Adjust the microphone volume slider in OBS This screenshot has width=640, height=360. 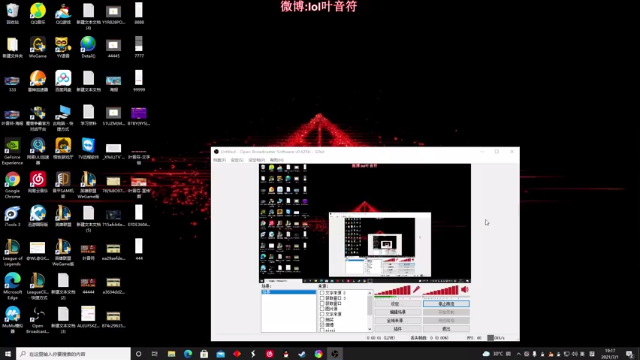point(392,290)
